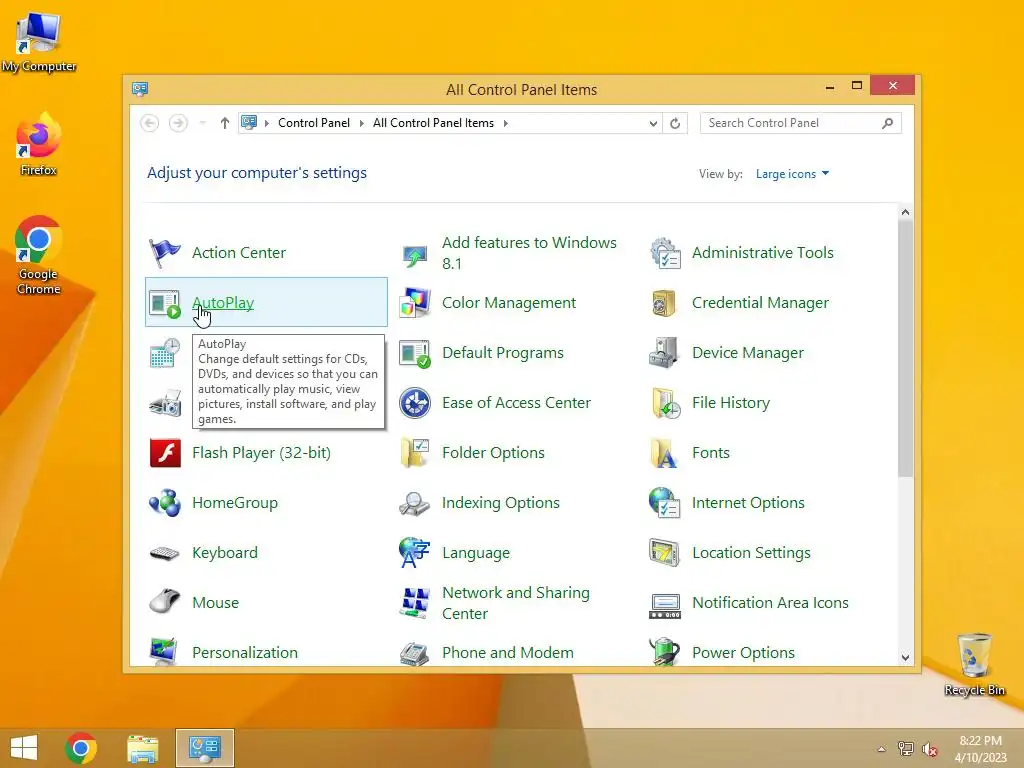Open the Folder Options link
The width and height of the screenshot is (1024, 768).
[493, 453]
